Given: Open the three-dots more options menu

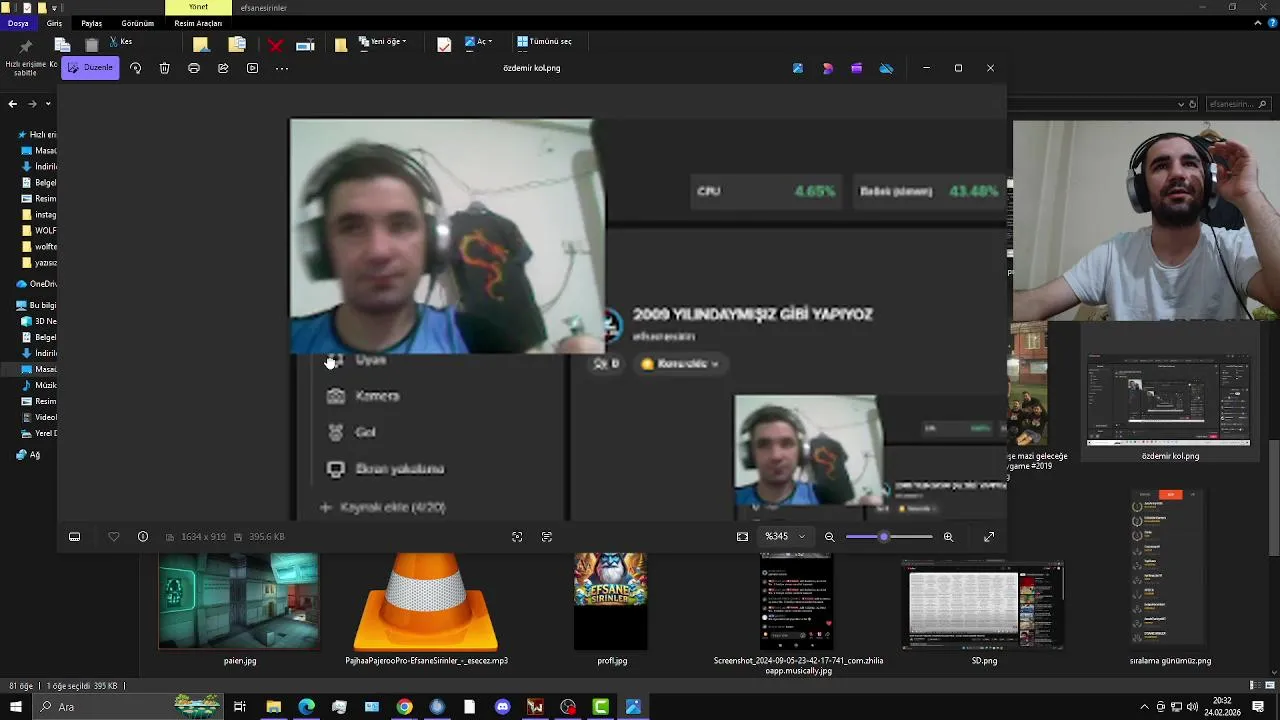Looking at the screenshot, I should click(282, 68).
